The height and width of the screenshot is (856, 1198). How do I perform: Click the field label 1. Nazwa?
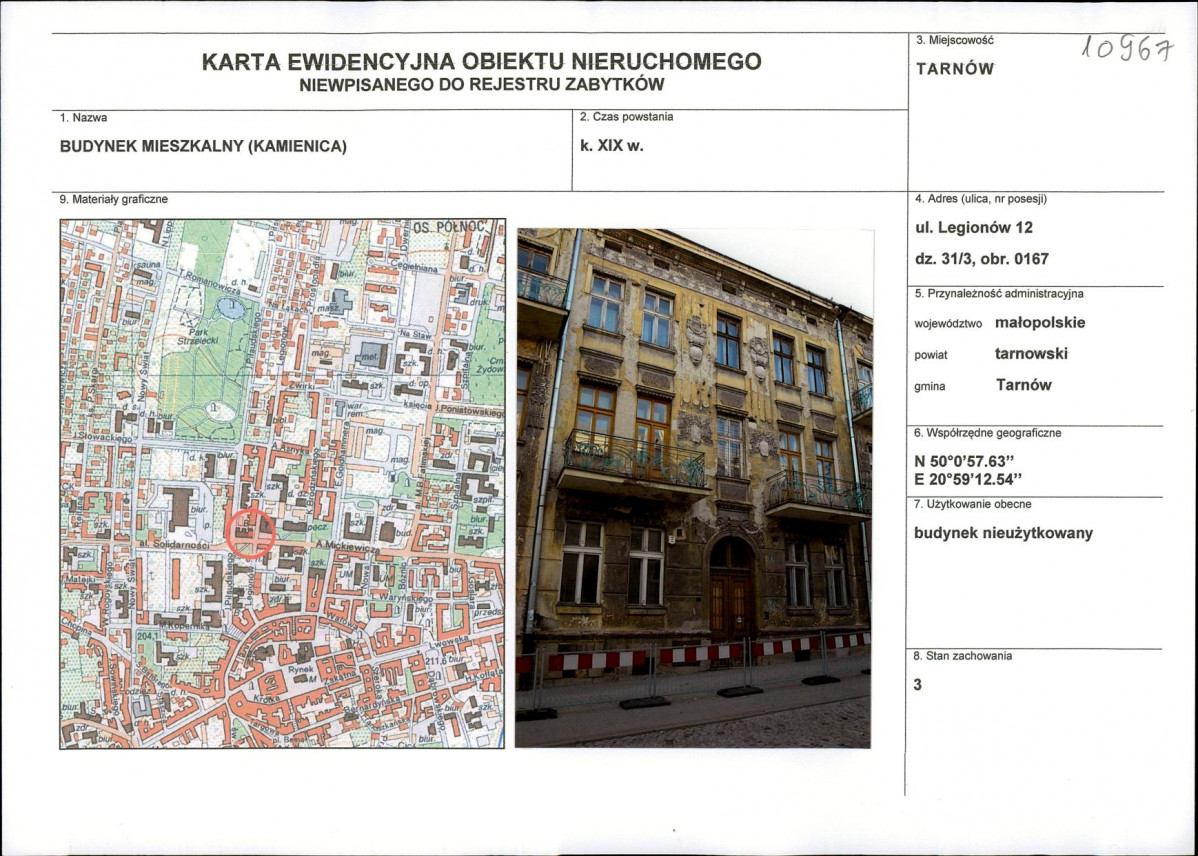click(83, 118)
